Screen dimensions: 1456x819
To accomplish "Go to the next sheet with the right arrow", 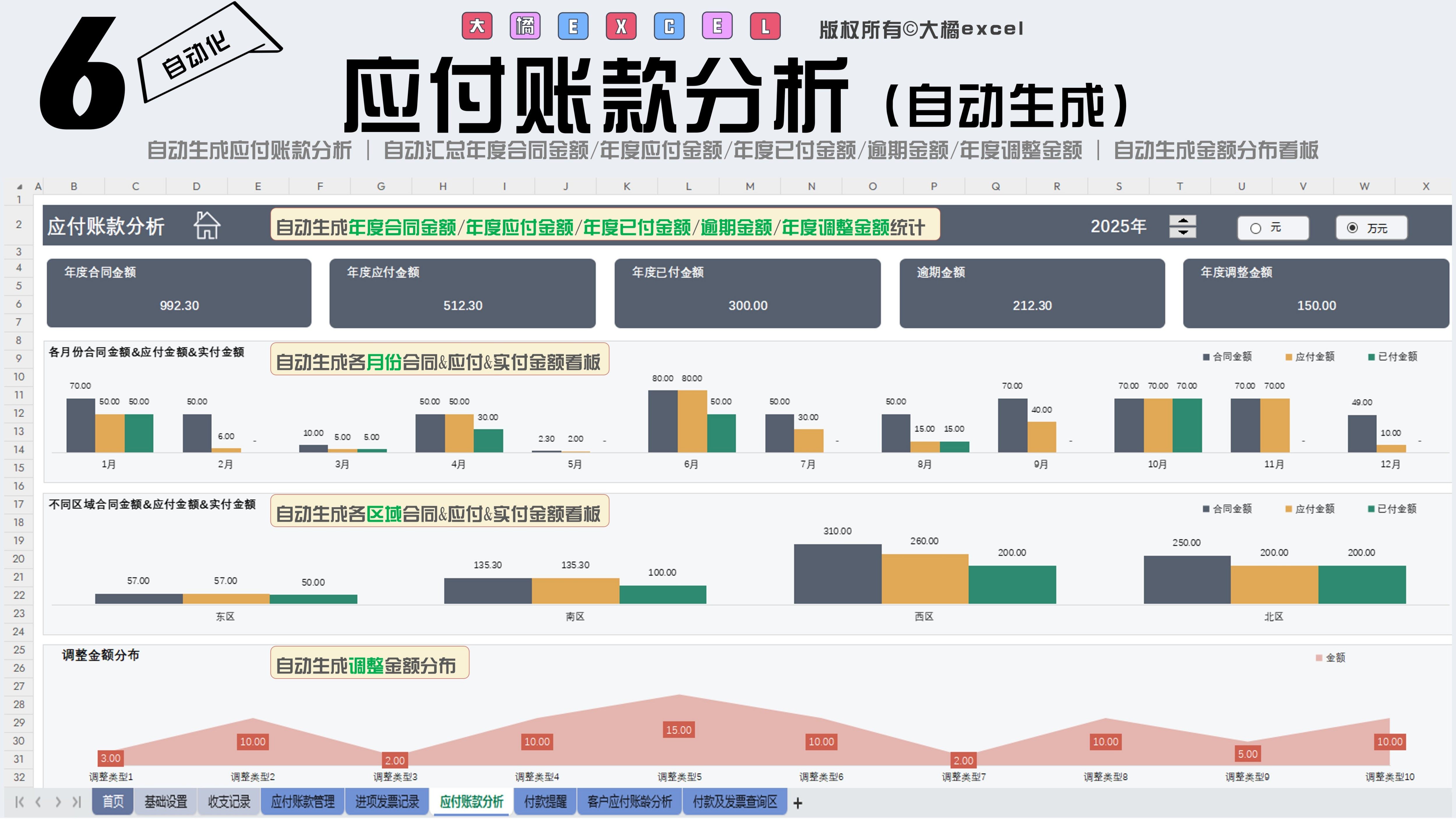I will pos(58,802).
